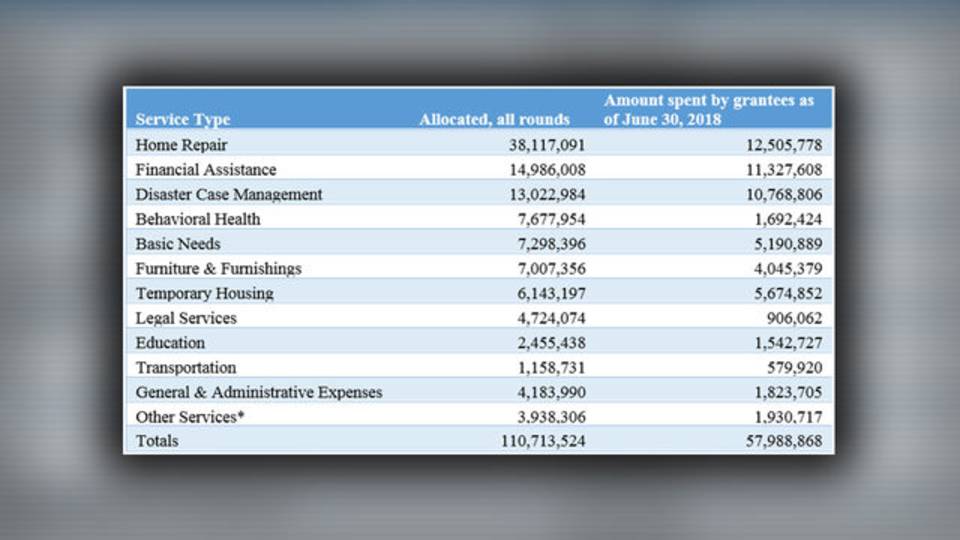Screen dimensions: 960x540
Task: Click the spent value 1,823,705
Action: [788, 392]
